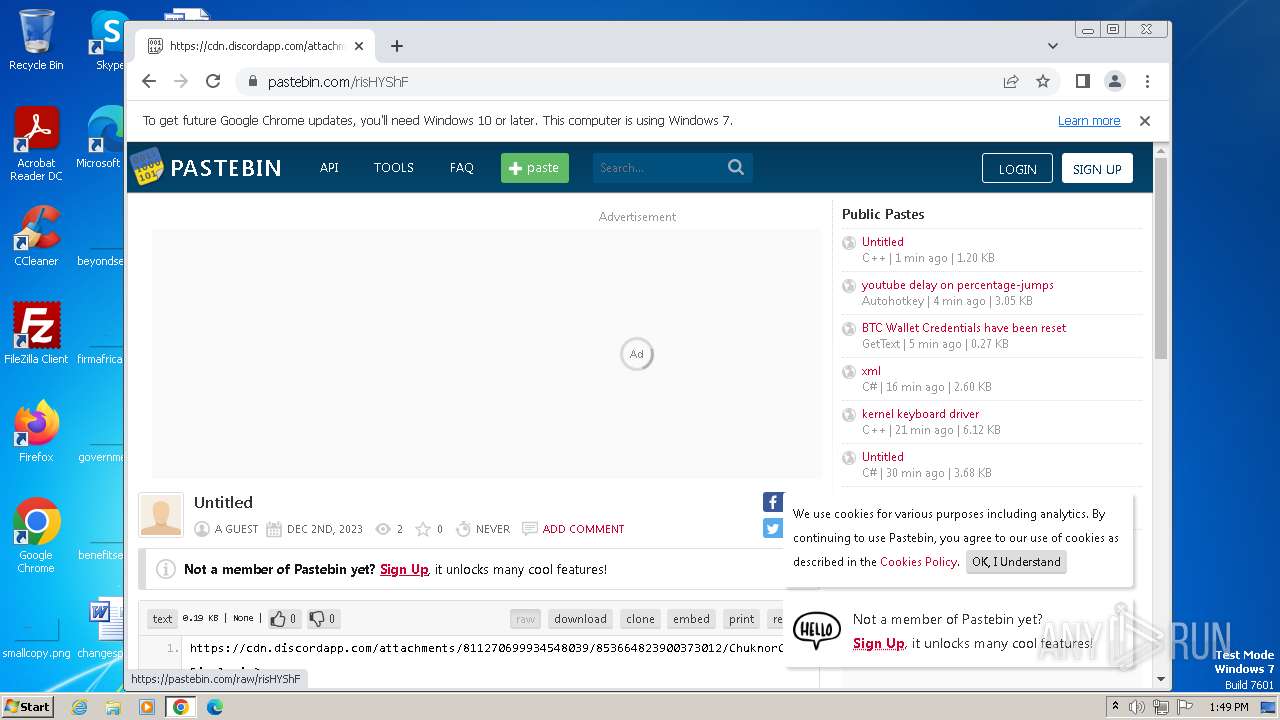Clone the paste
Screen dimensions: 1280x720
[640, 619]
